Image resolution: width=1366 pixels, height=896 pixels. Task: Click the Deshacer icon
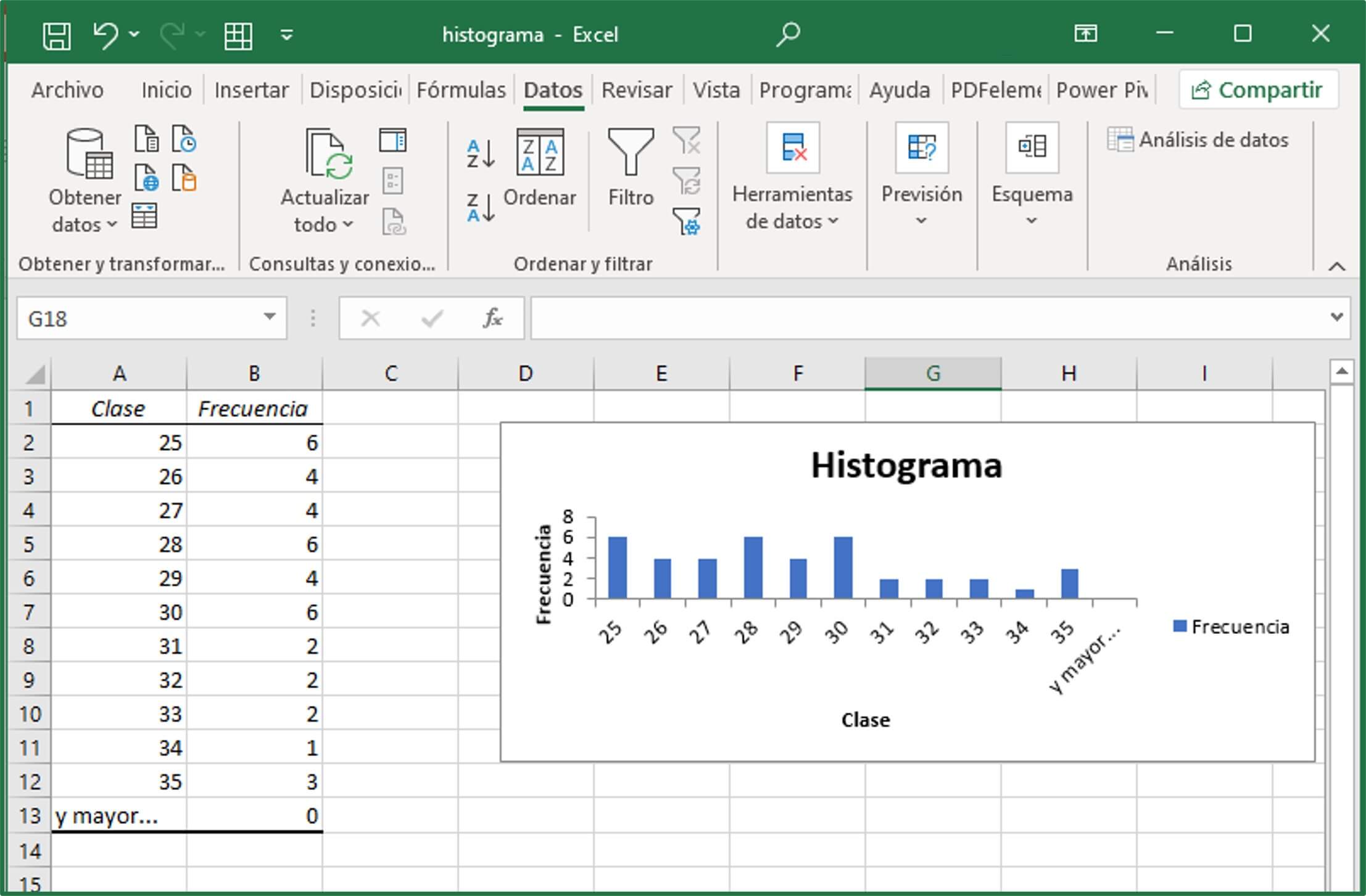point(105,35)
